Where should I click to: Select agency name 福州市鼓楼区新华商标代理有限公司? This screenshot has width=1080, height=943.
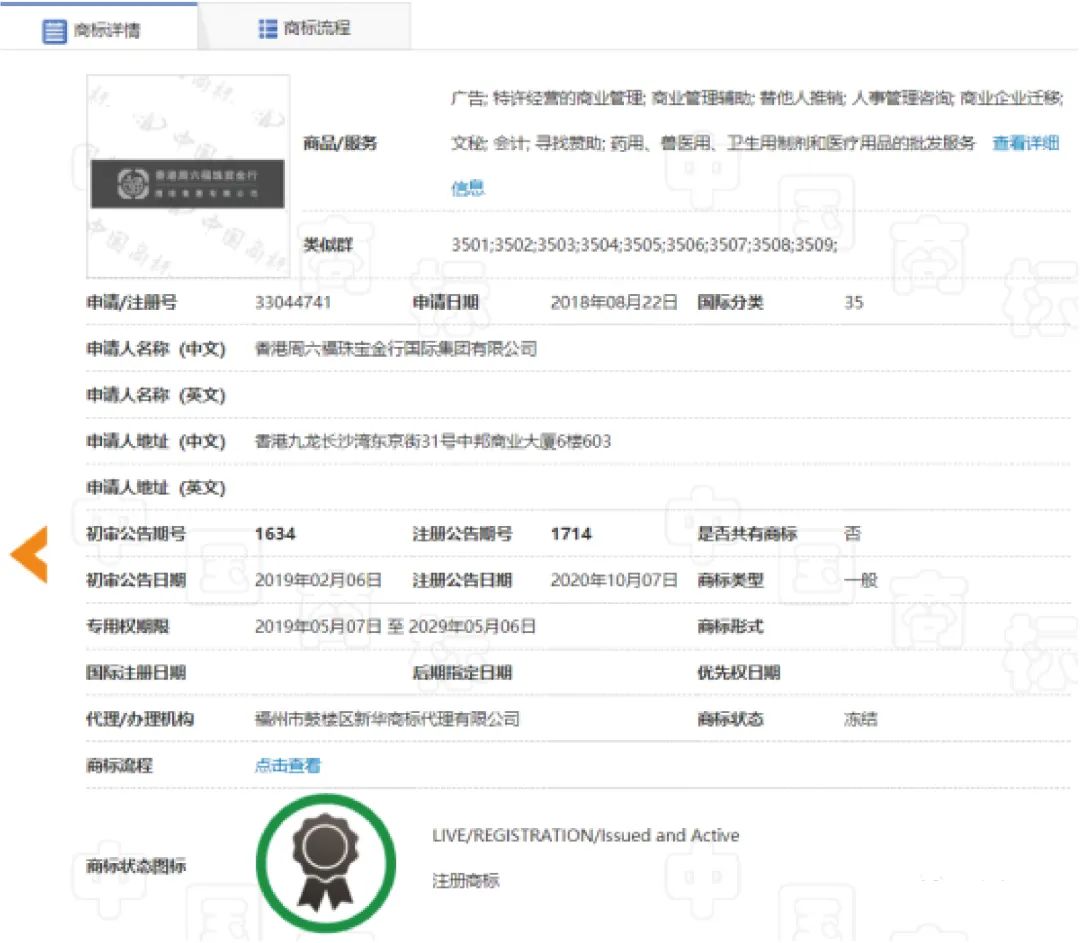point(387,719)
